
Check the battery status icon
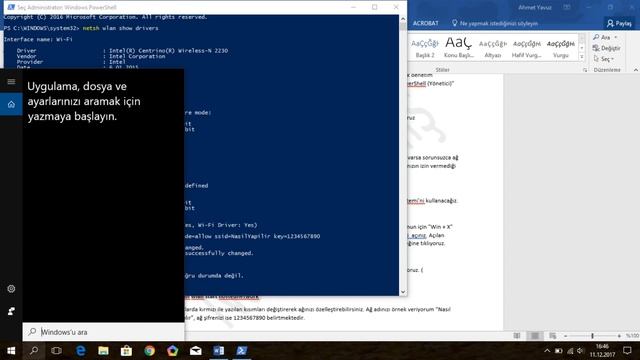(x=558, y=351)
